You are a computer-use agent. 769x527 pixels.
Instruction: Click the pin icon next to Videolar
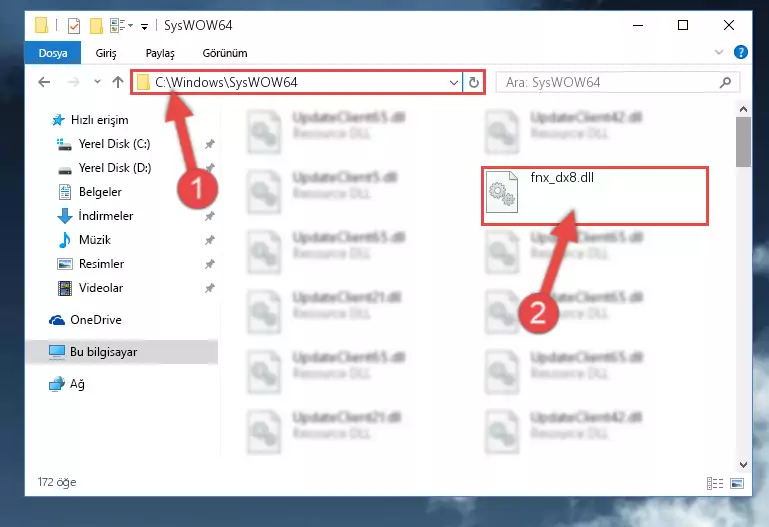point(209,288)
